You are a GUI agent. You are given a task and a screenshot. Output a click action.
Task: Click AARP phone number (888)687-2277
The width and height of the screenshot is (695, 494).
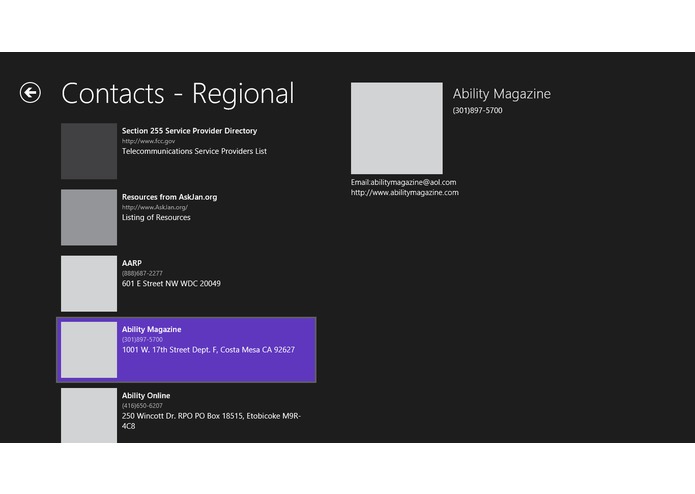point(142,273)
